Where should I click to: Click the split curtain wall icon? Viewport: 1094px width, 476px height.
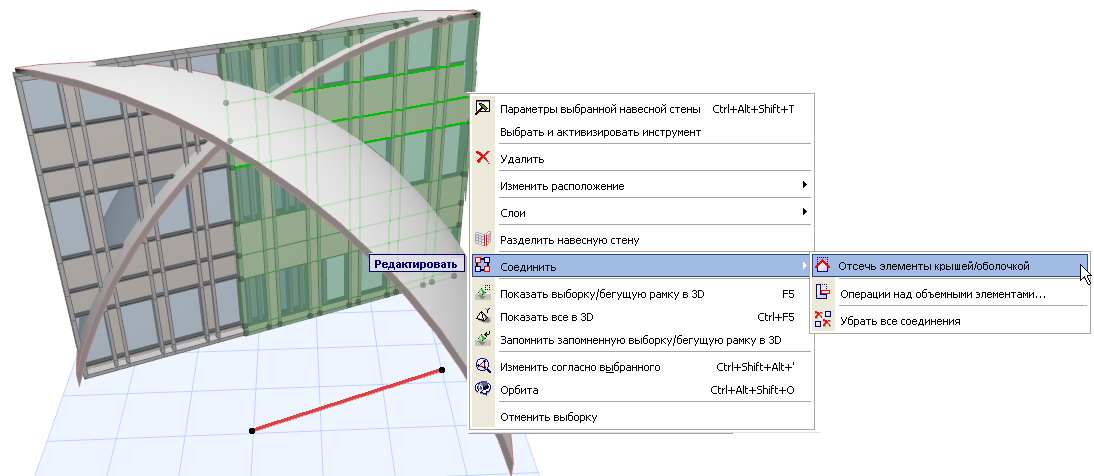coord(482,239)
